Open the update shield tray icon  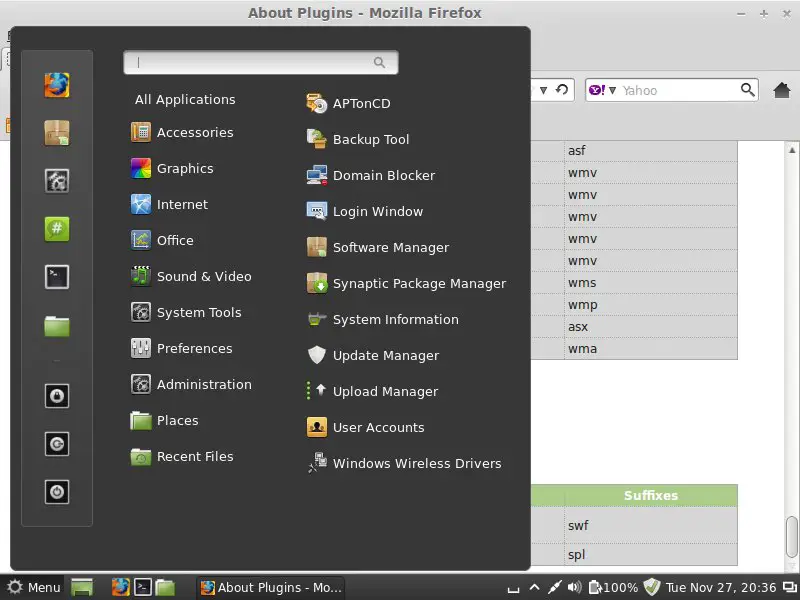point(652,588)
